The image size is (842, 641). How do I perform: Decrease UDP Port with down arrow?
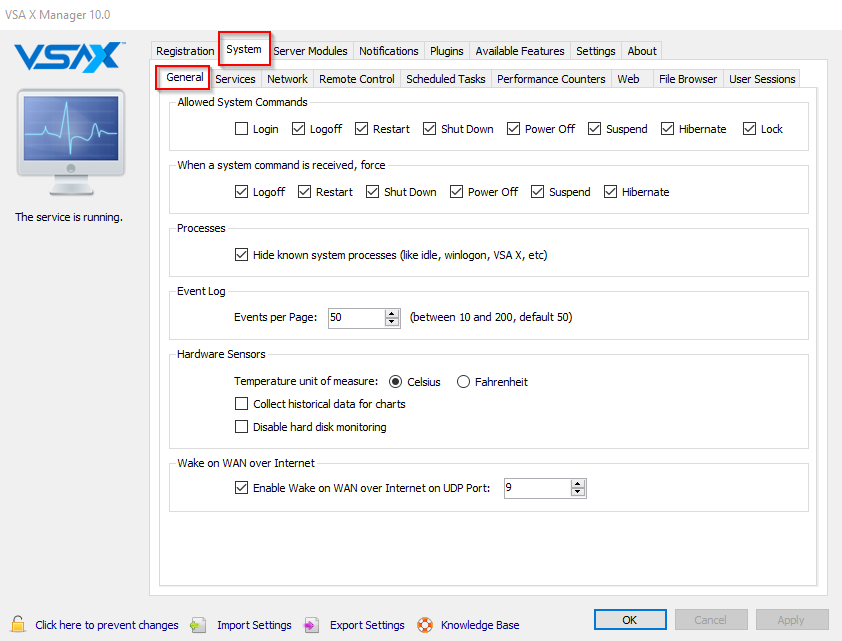(x=578, y=493)
